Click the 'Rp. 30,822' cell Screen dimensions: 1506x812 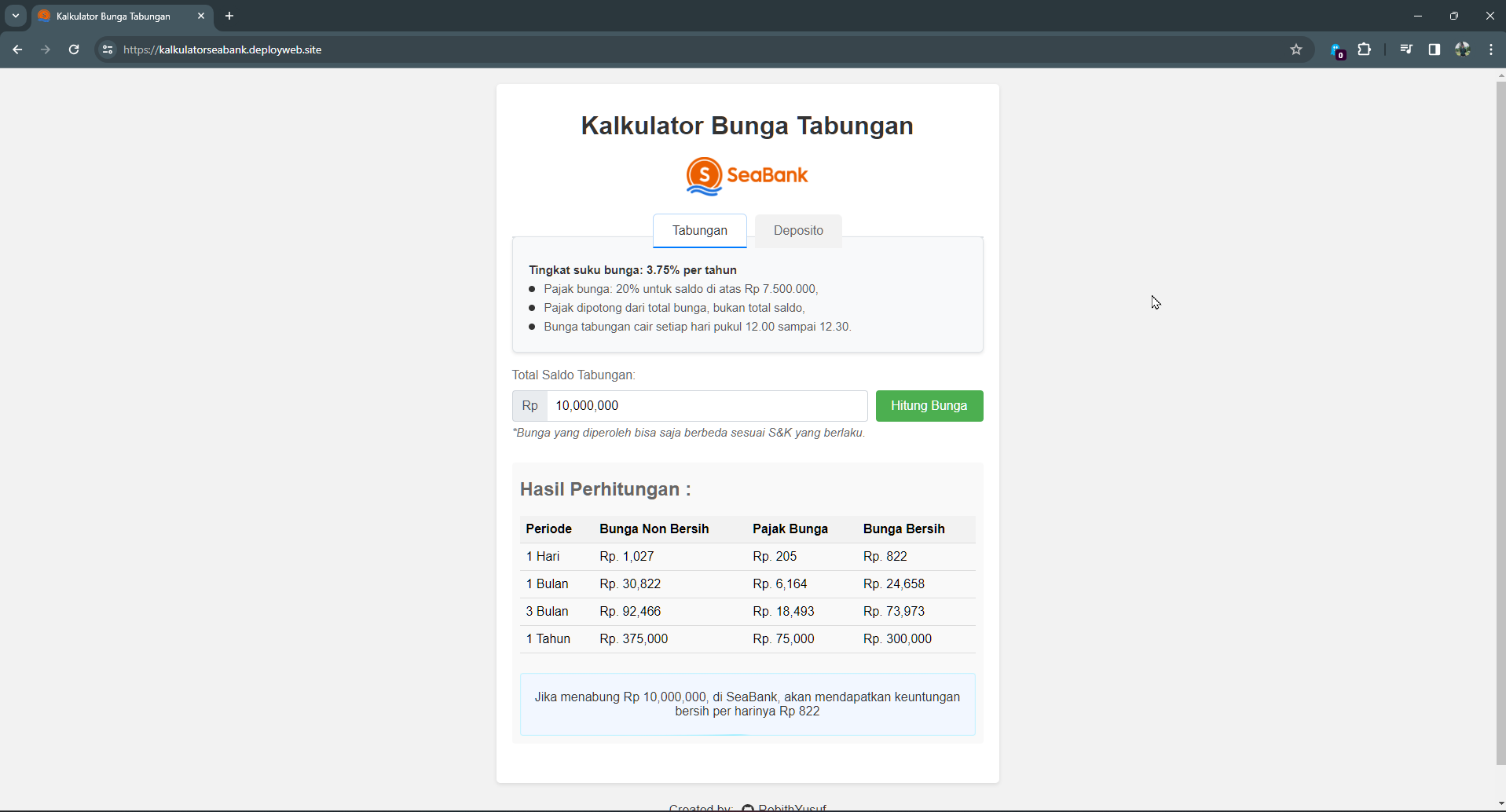tap(630, 584)
